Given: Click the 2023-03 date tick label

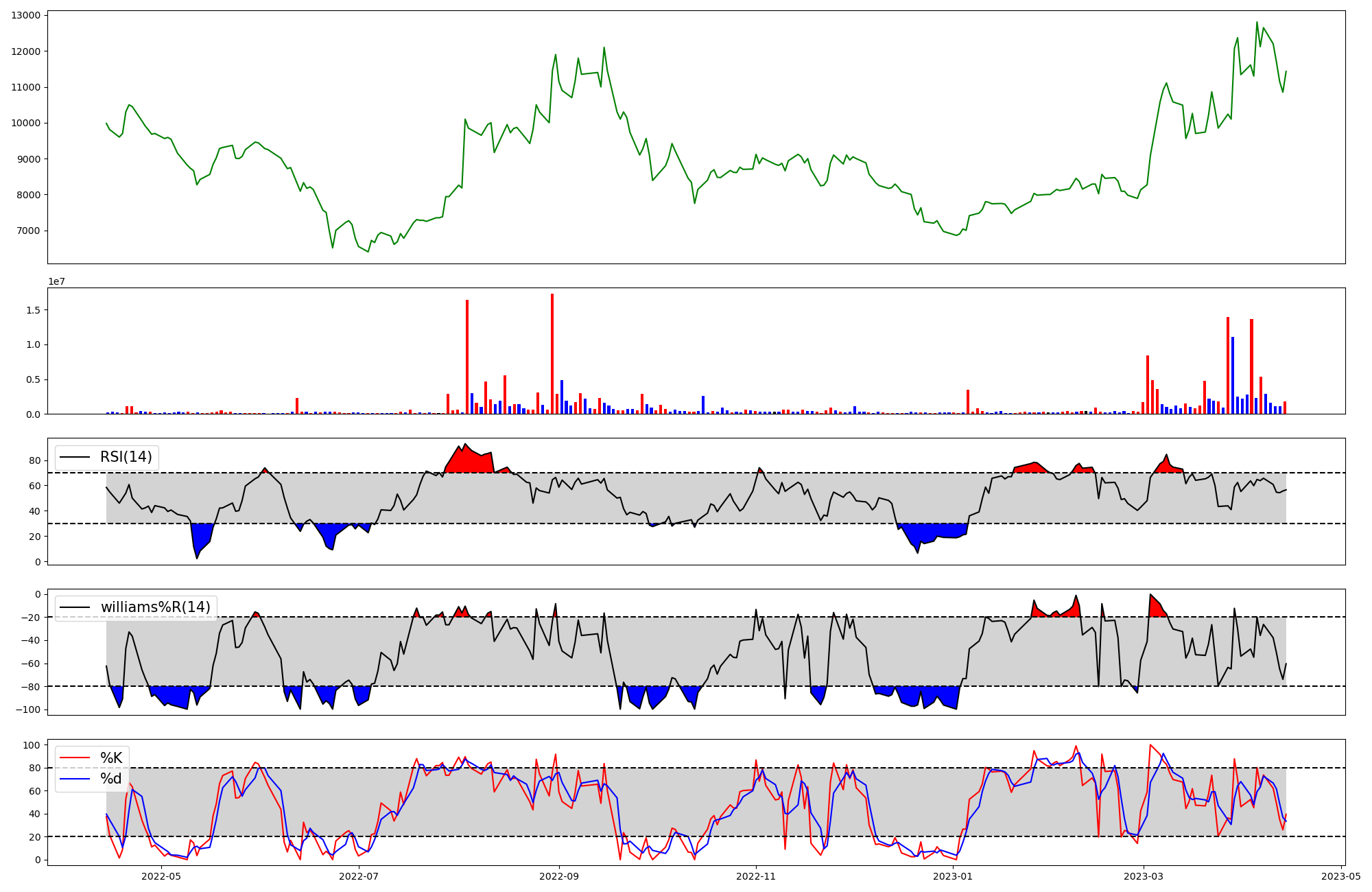Looking at the screenshot, I should (1144, 876).
